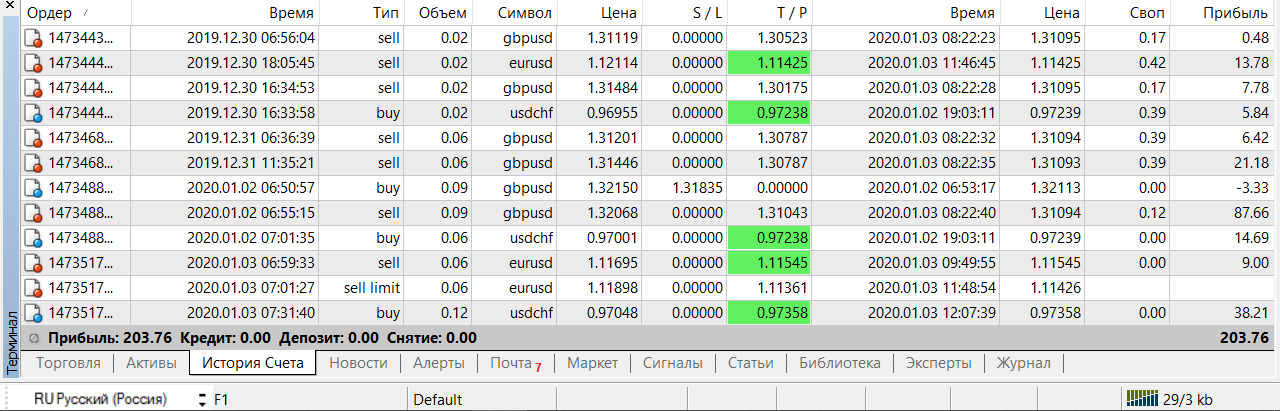Switch to the Алерты tab
Image resolution: width=1280 pixels, height=411 pixels.
click(x=438, y=363)
